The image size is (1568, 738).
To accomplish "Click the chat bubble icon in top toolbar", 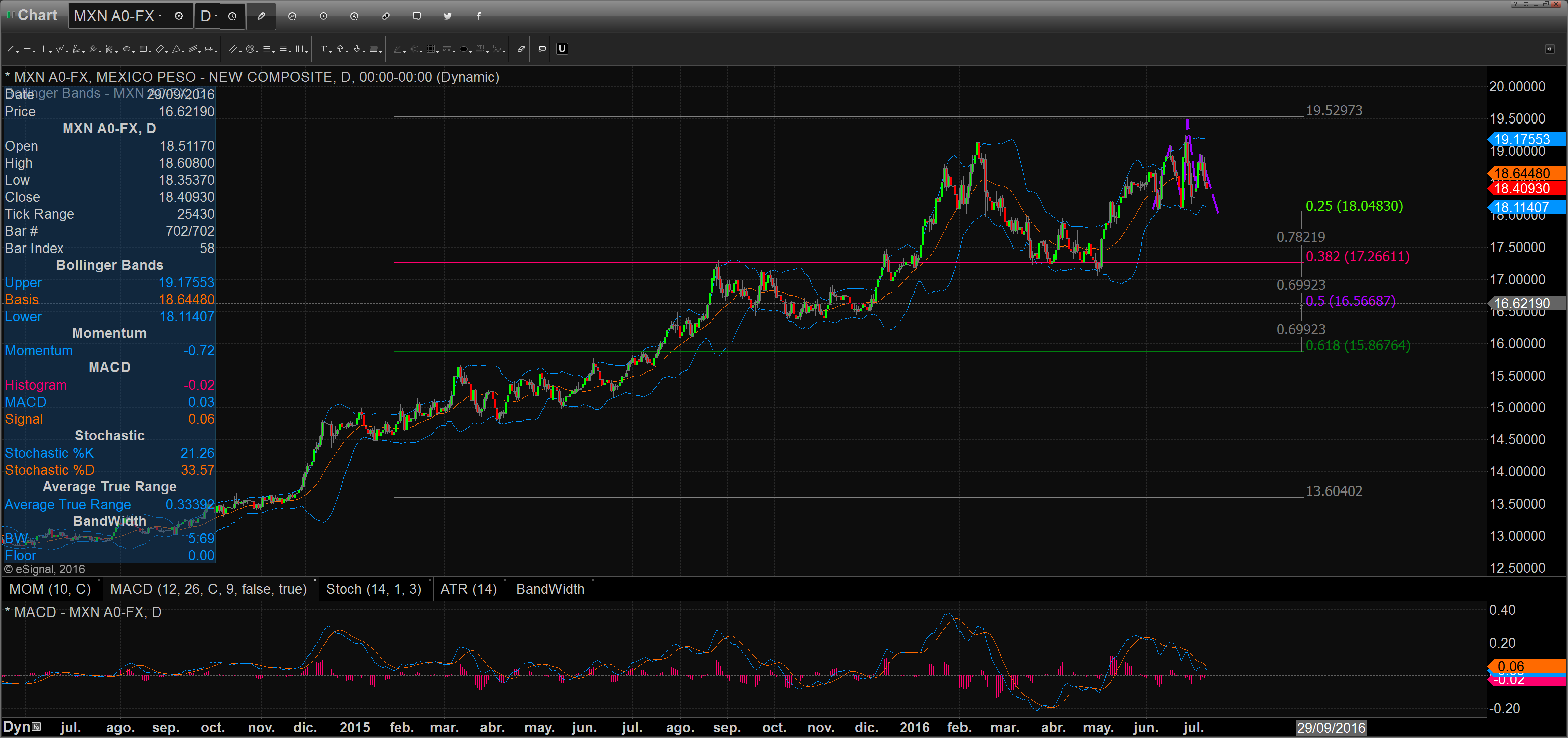I will tap(416, 16).
